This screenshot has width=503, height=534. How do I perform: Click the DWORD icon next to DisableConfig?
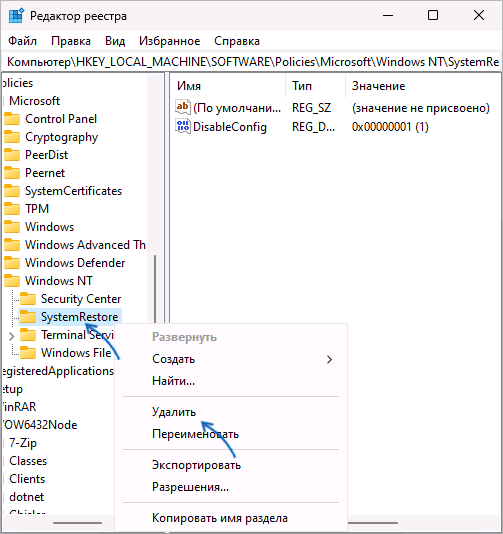point(183,126)
